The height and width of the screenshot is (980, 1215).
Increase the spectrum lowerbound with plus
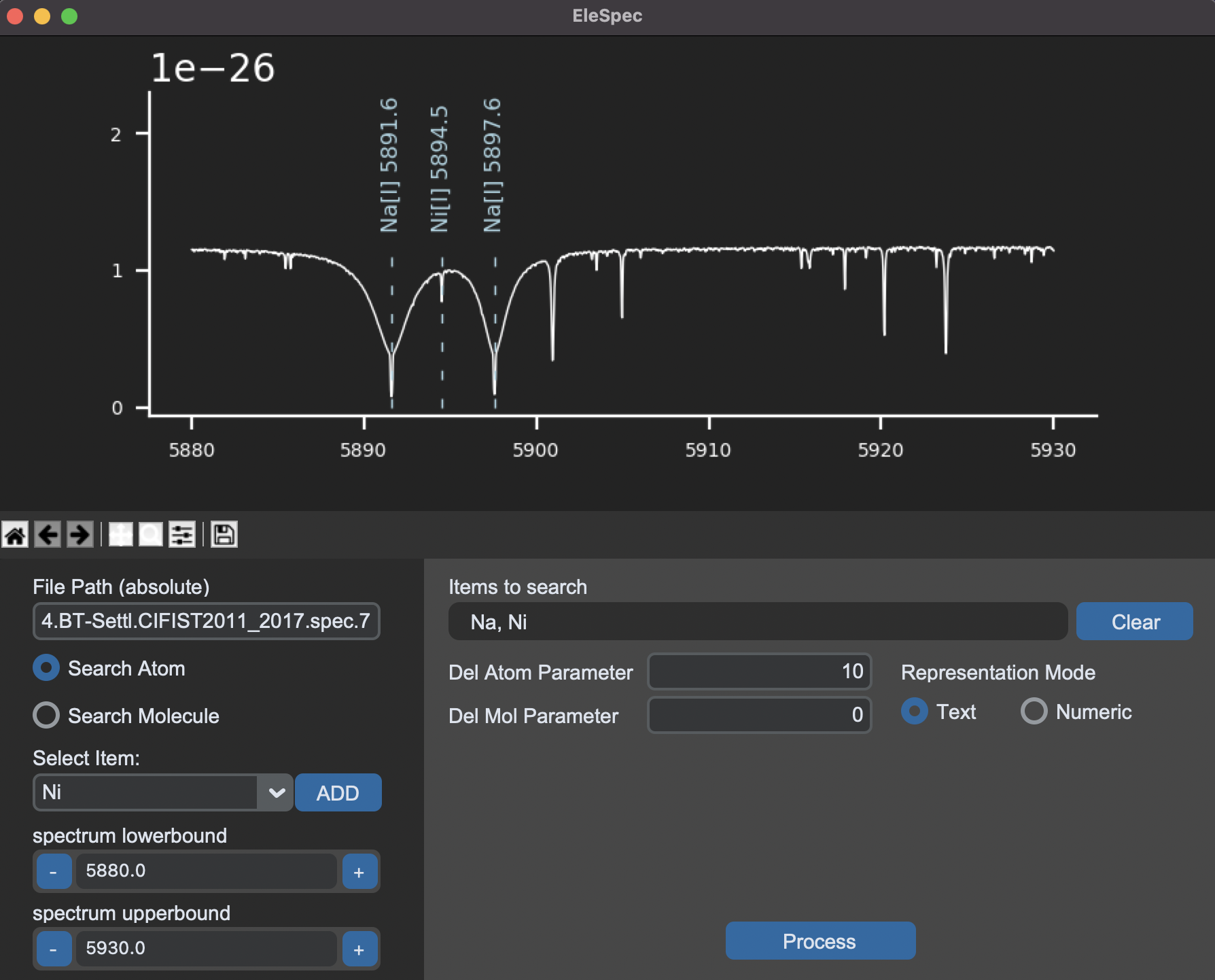click(359, 871)
